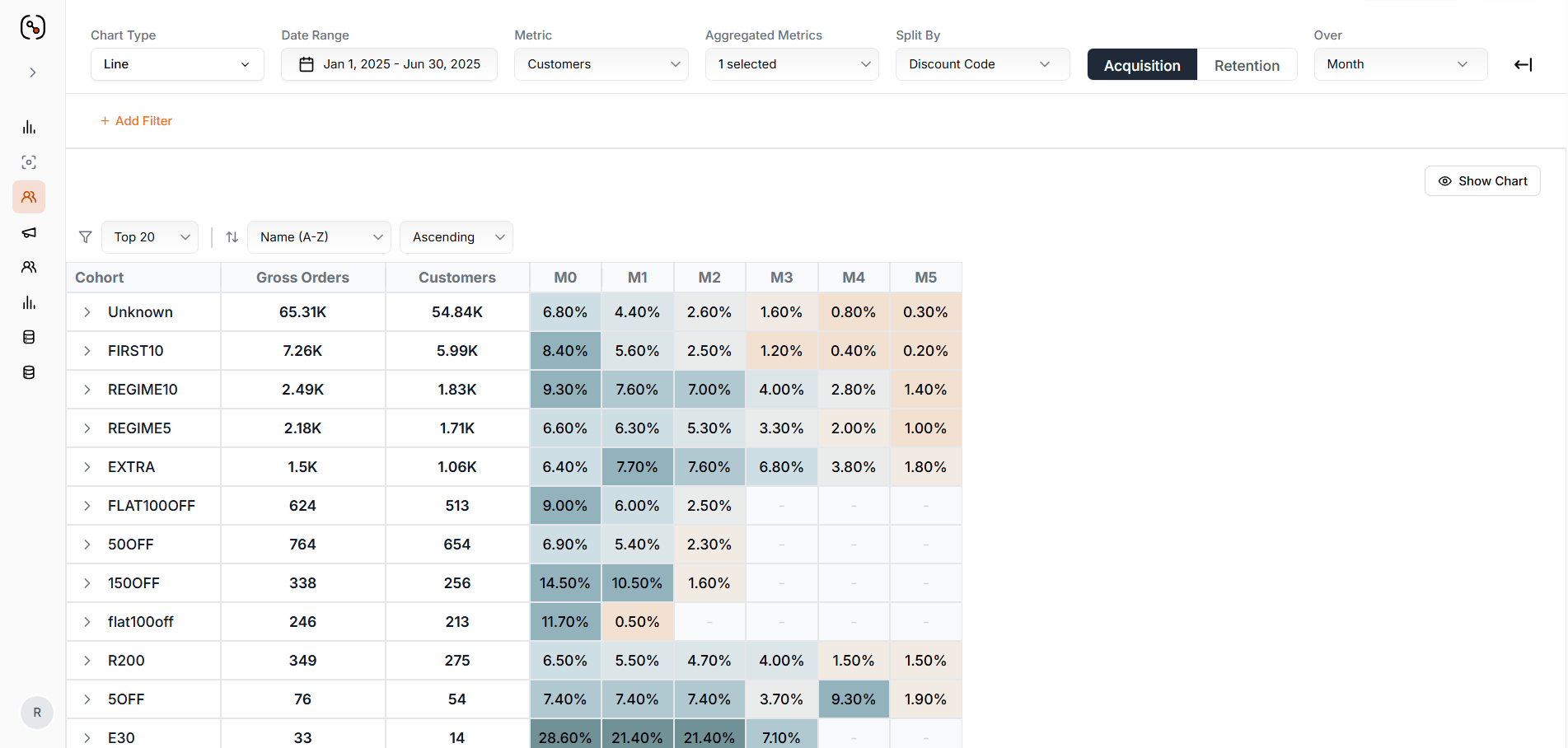Expand the REGIME5 cohort row
The width and height of the screenshot is (1568, 748).
coord(87,428)
